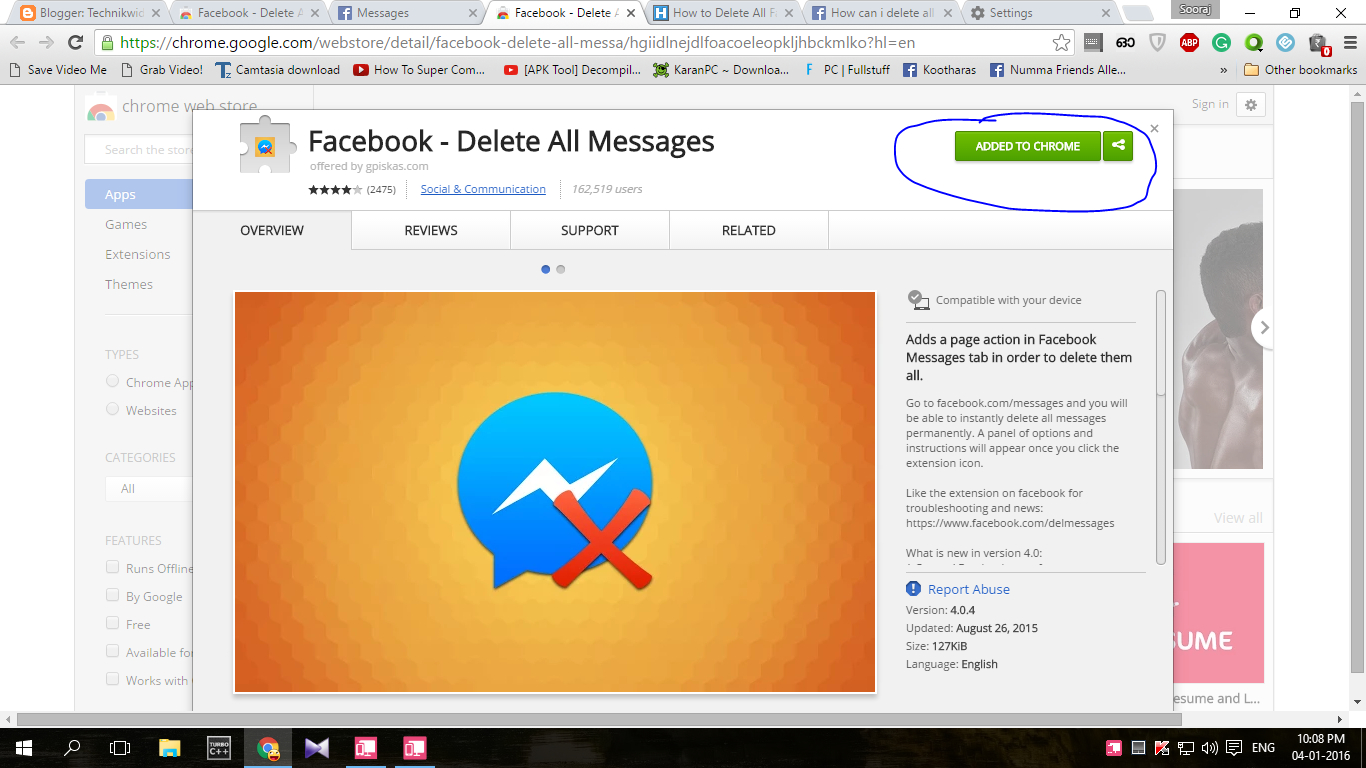This screenshot has width=1366, height=768.
Task: Open the Chrome hamburger menu
Action: pyautogui.click(x=1349, y=43)
